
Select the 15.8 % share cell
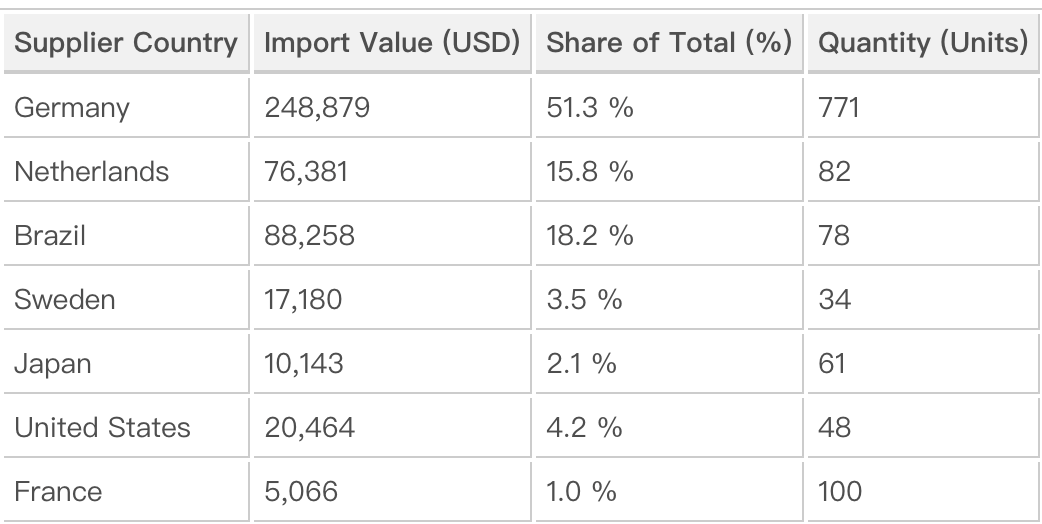[x=590, y=171]
